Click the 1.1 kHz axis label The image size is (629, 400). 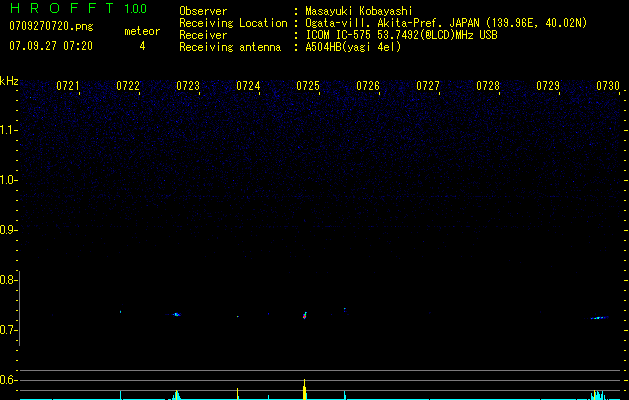(7, 130)
